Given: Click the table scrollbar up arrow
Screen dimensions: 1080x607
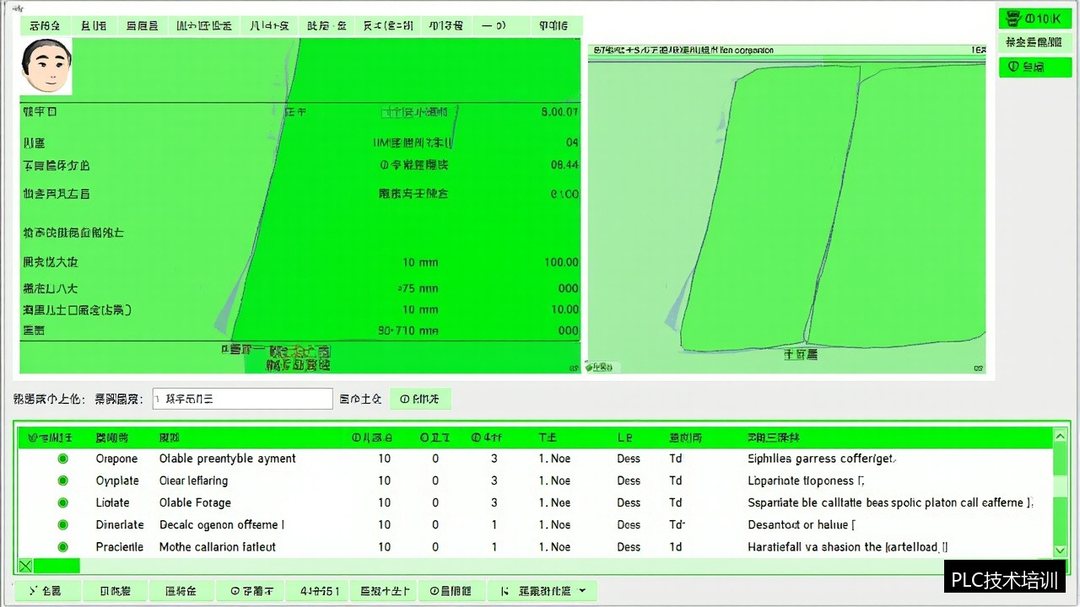Looking at the screenshot, I should 1060,436.
